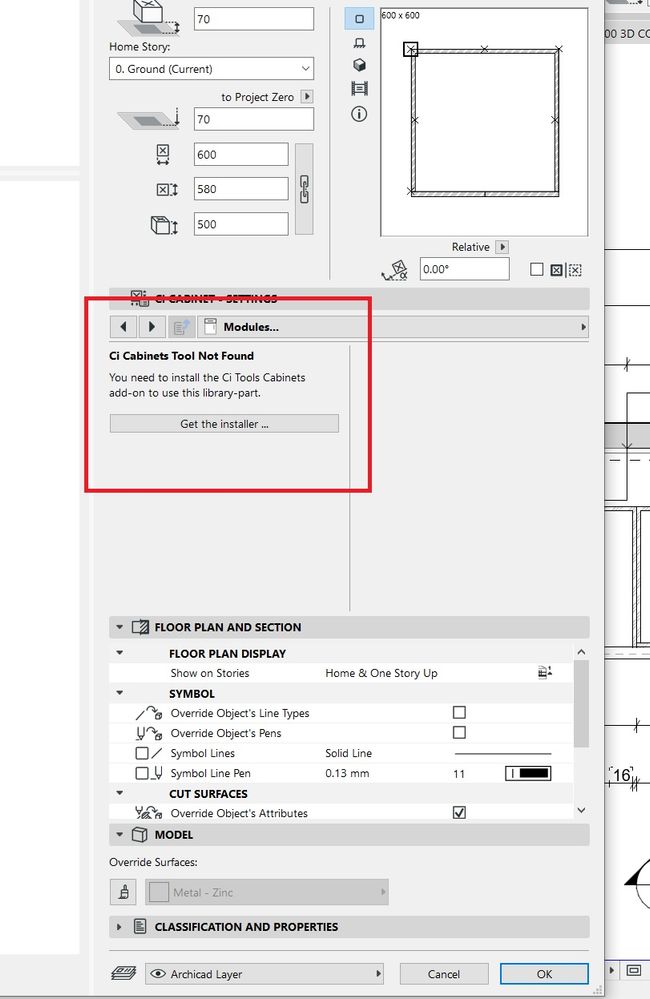This screenshot has height=999, width=650.
Task: Click the Show on Stories settings icon
Action: pos(544,672)
